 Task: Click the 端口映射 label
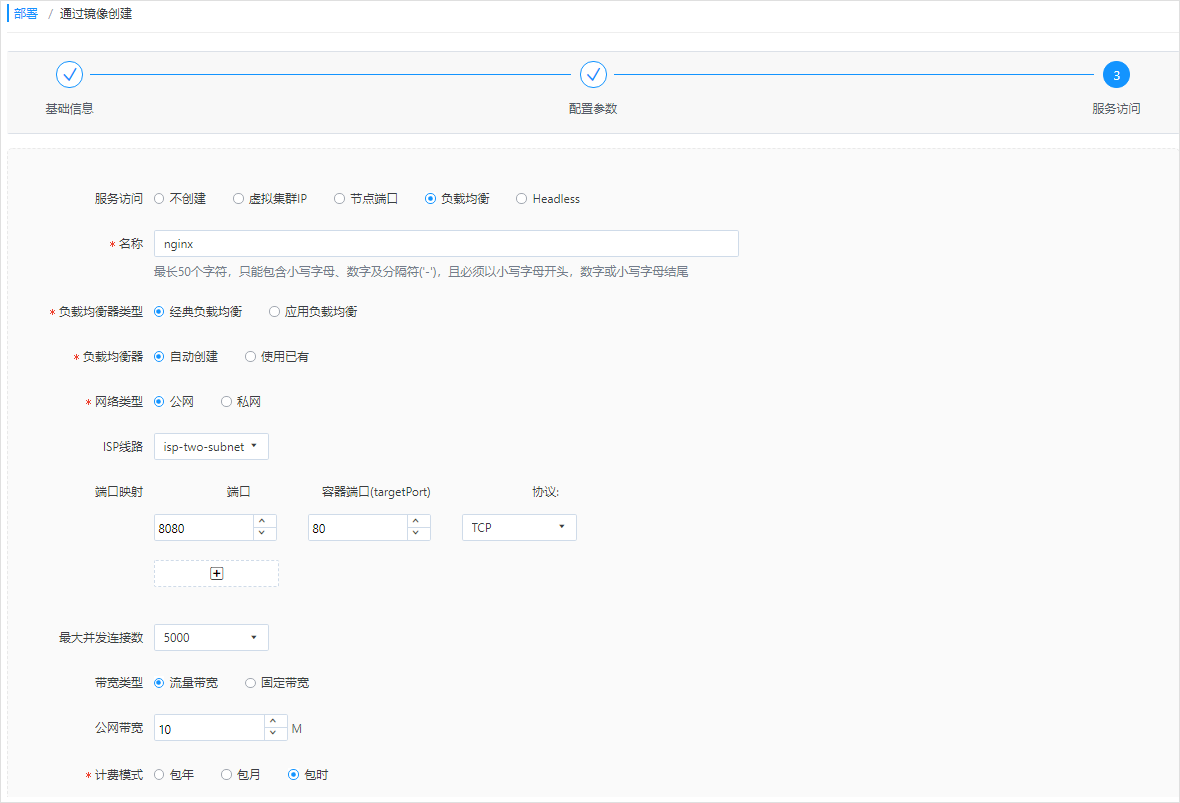click(119, 491)
